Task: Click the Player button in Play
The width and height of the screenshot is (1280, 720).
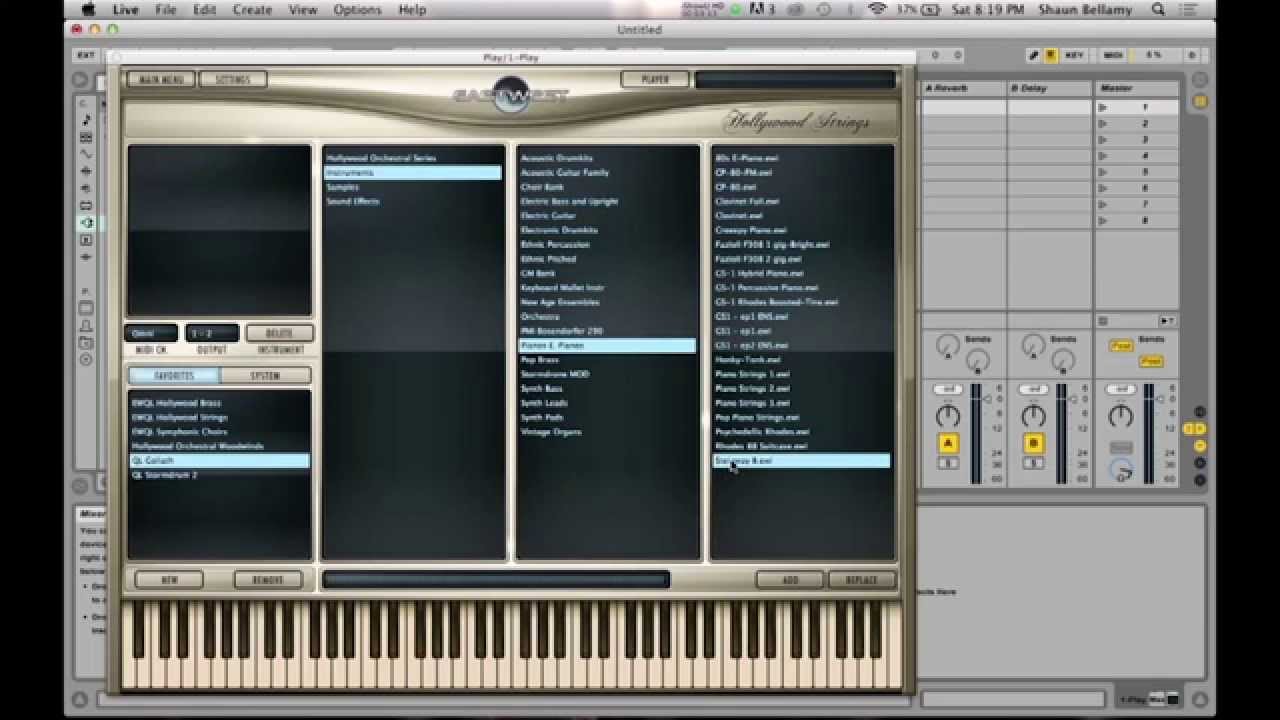Action: (x=655, y=79)
